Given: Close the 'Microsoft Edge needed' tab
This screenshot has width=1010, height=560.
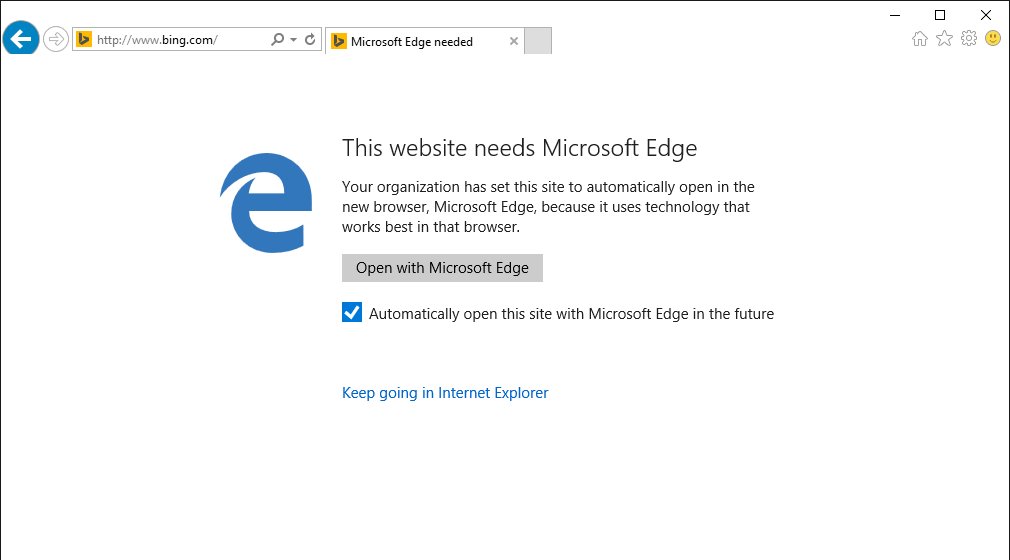Looking at the screenshot, I should [514, 42].
